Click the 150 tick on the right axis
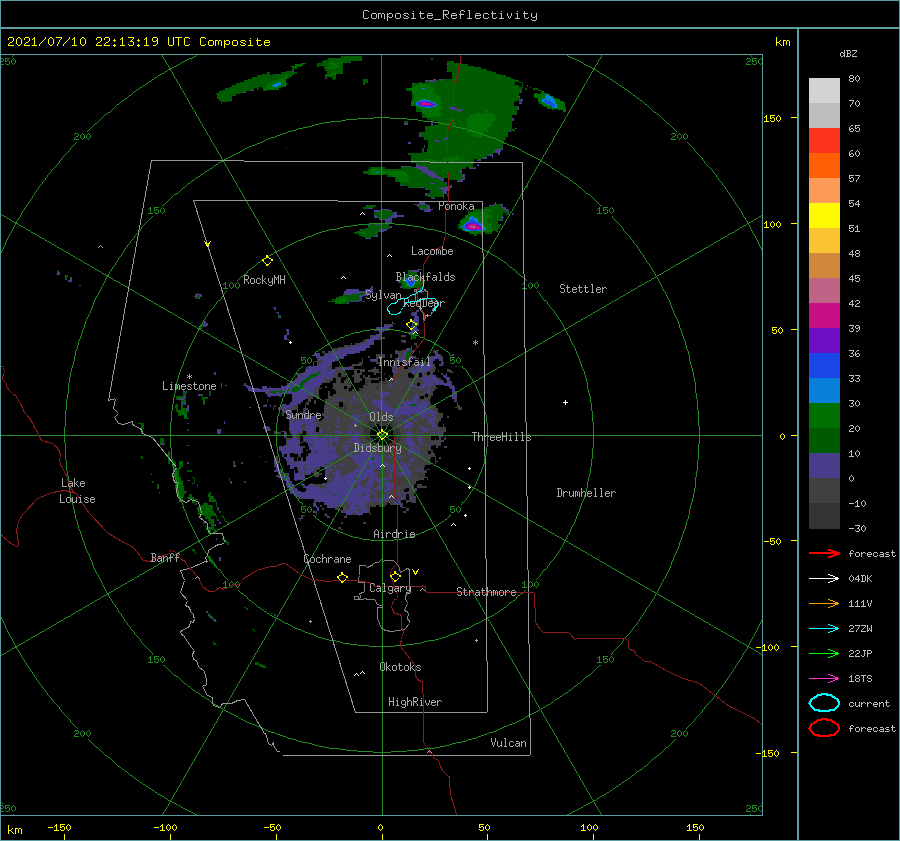 [772, 118]
